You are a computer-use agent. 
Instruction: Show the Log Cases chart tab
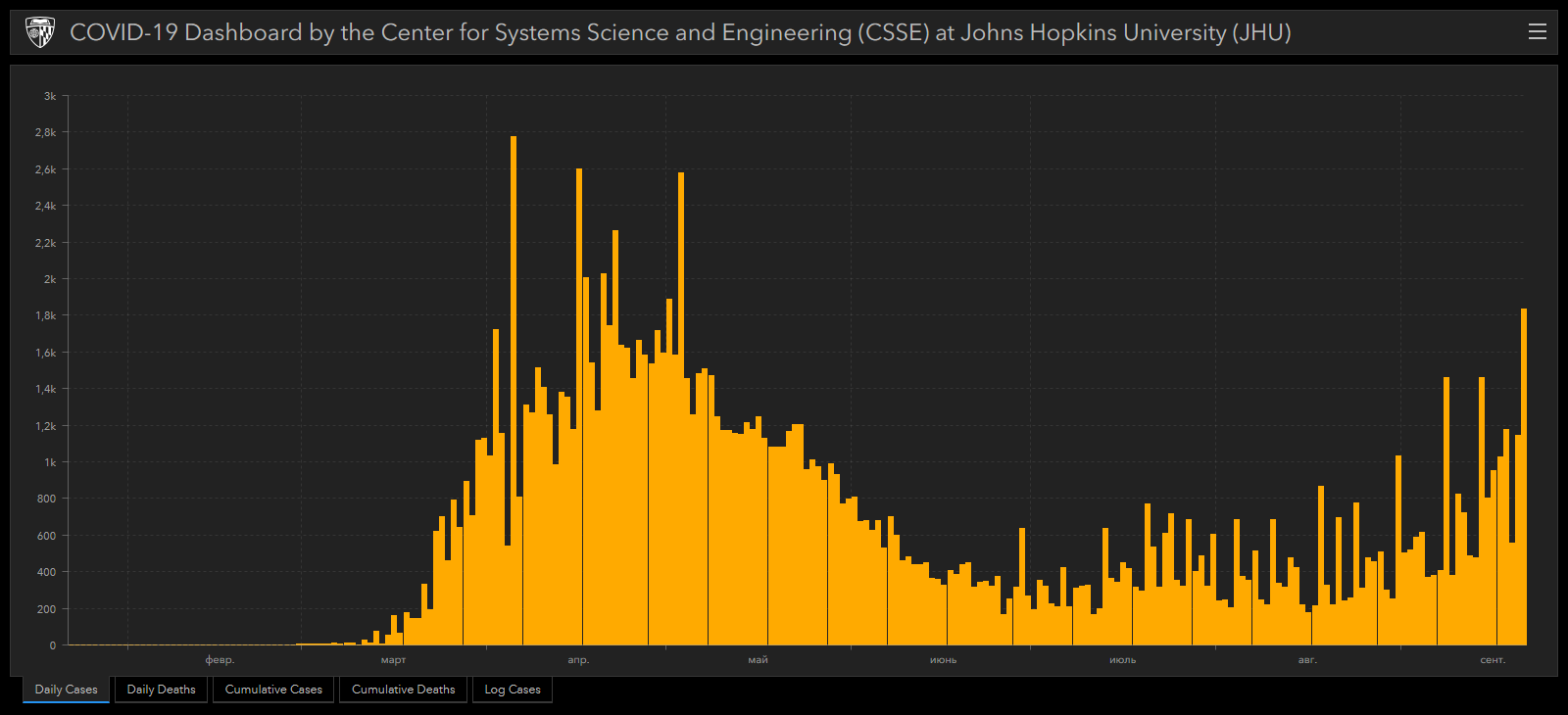[x=513, y=690]
